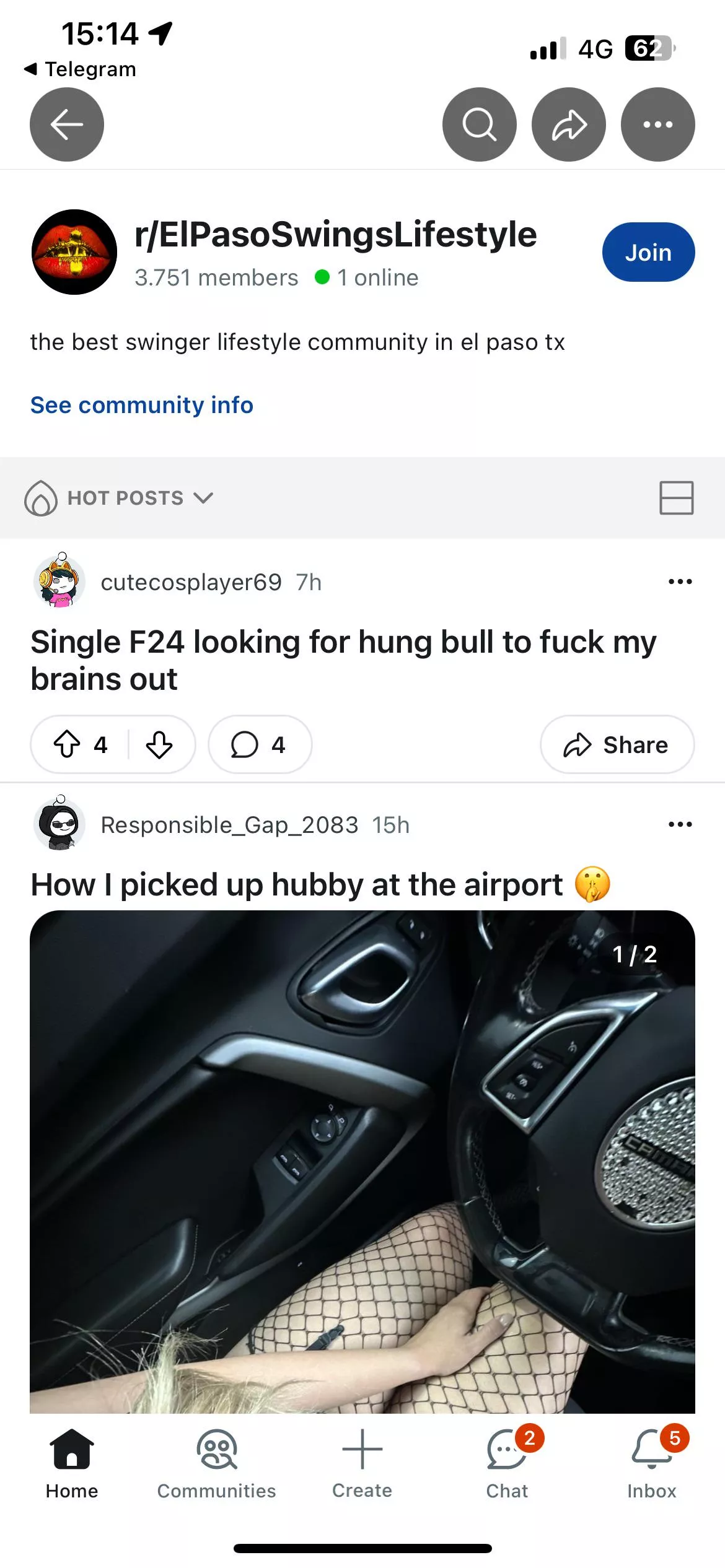Tap the back arrow button
725x1568 pixels.
click(67, 124)
